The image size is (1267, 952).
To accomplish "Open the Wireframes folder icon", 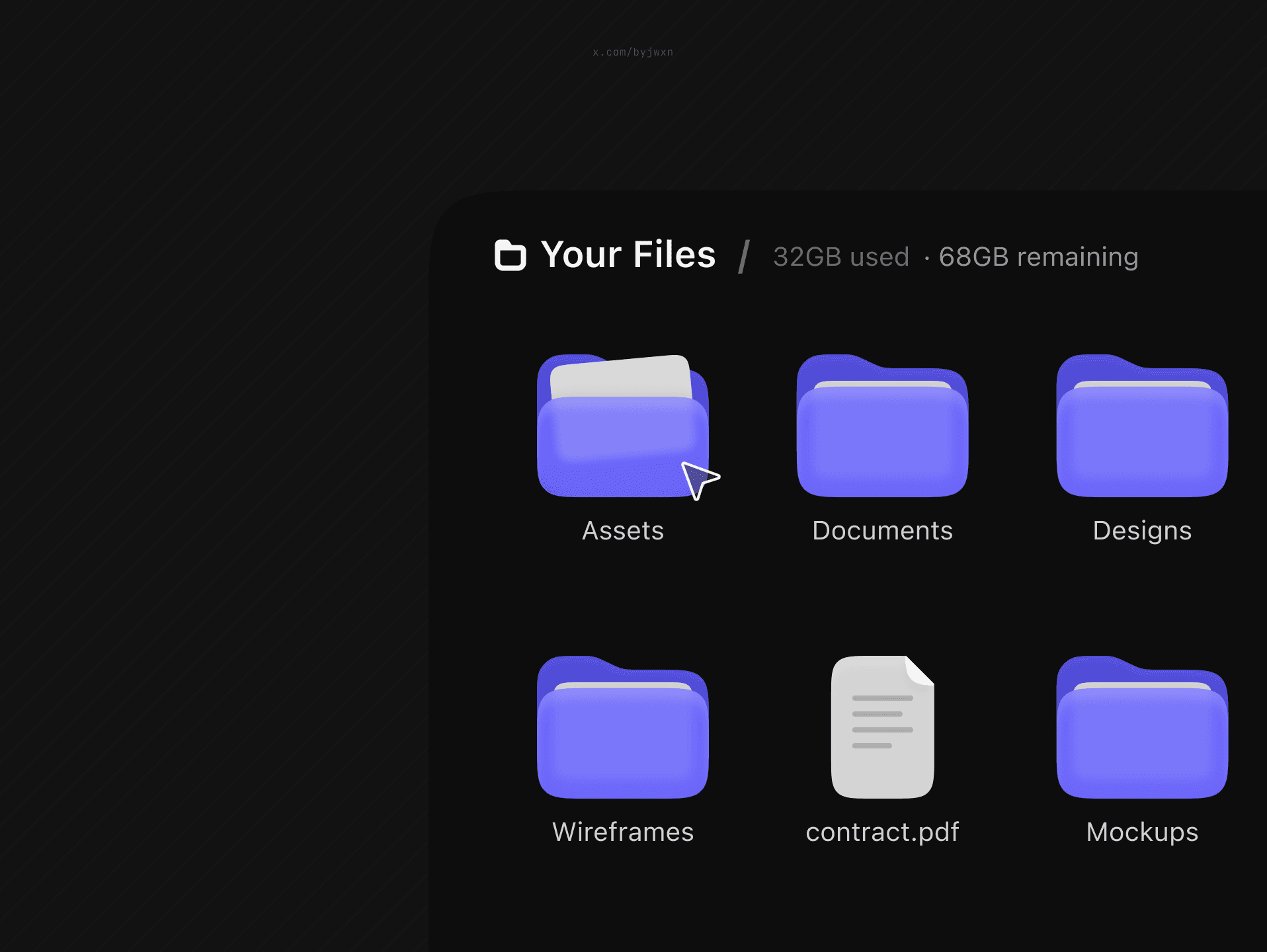I will (623, 727).
